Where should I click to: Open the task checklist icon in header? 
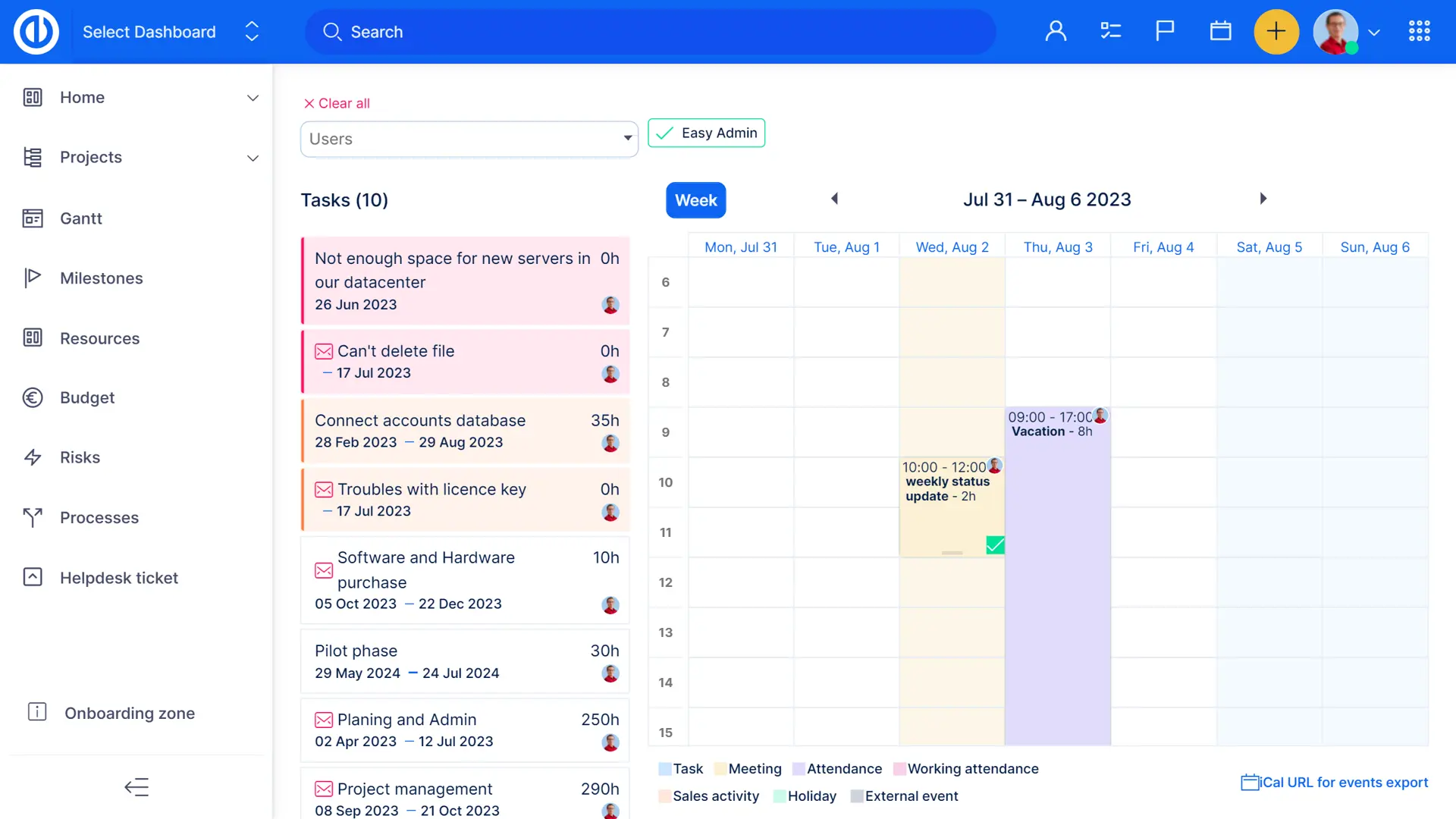point(1110,31)
